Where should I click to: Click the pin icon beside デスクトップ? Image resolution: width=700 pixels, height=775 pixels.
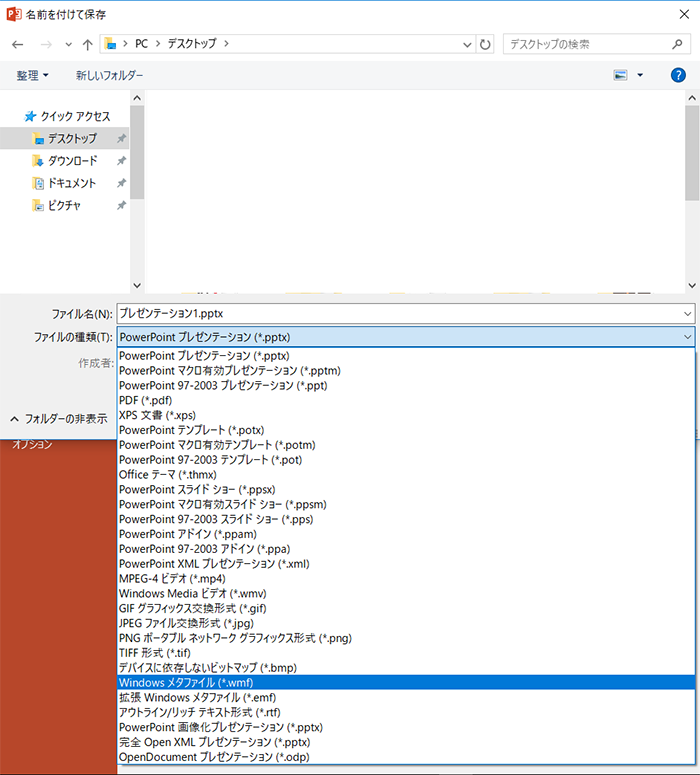tap(121, 138)
